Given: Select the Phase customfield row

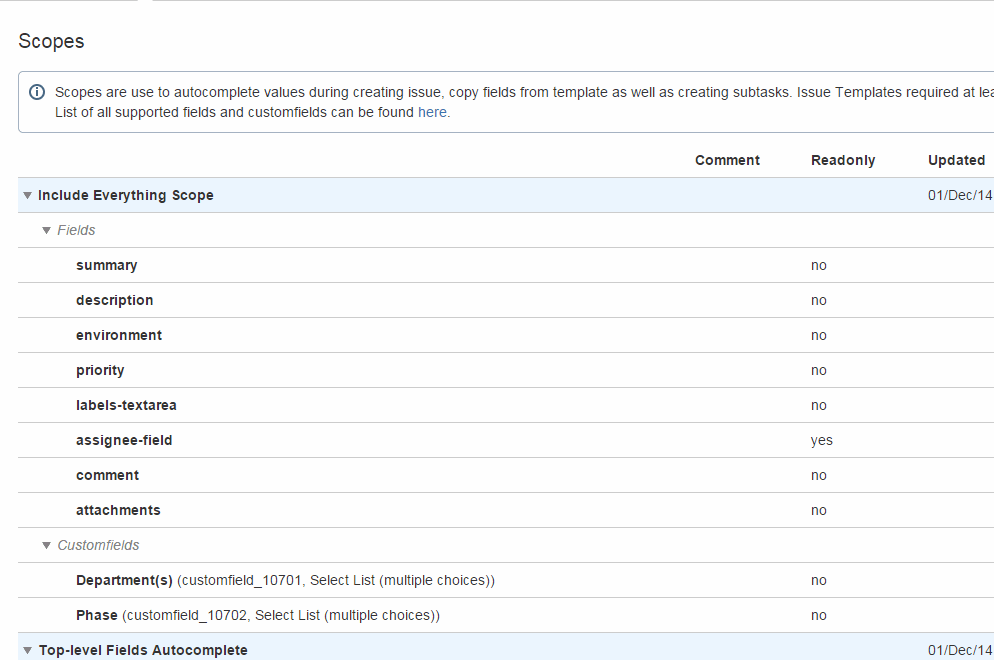Looking at the screenshot, I should tap(506, 615).
